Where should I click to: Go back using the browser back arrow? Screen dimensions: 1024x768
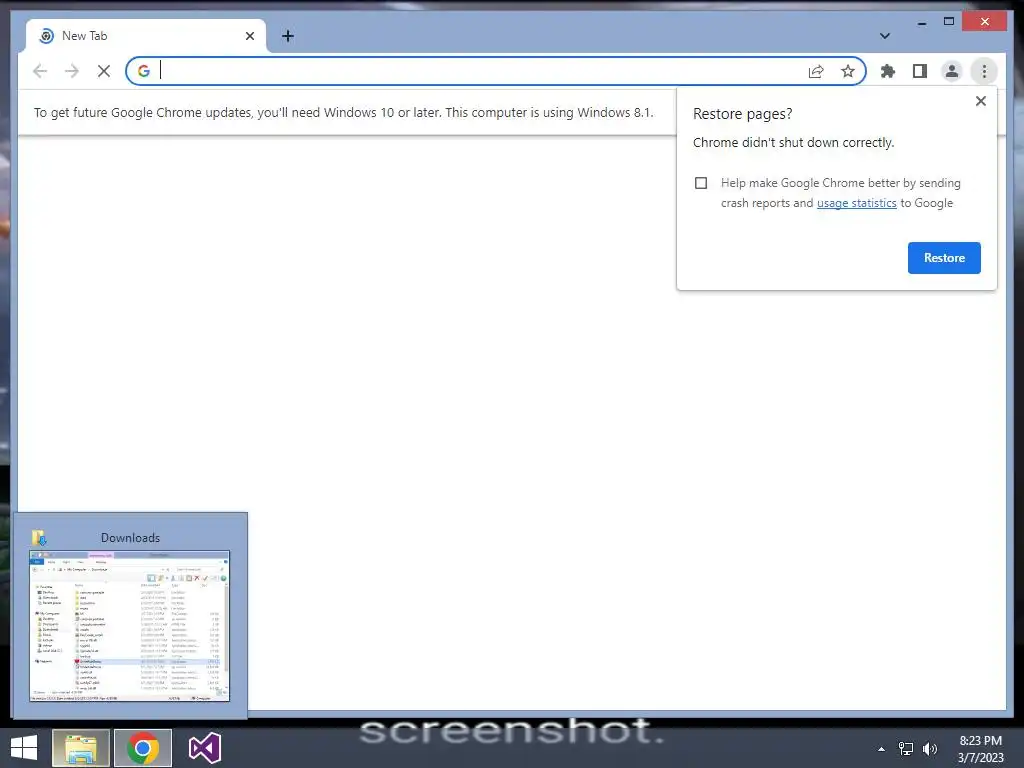click(x=40, y=71)
